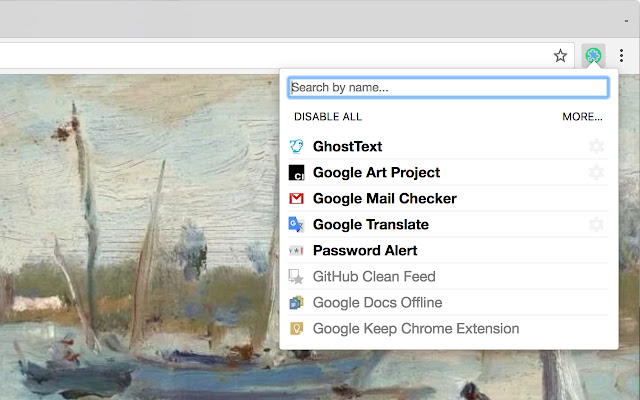
Task: Open GhostText settings gear
Action: 597,147
